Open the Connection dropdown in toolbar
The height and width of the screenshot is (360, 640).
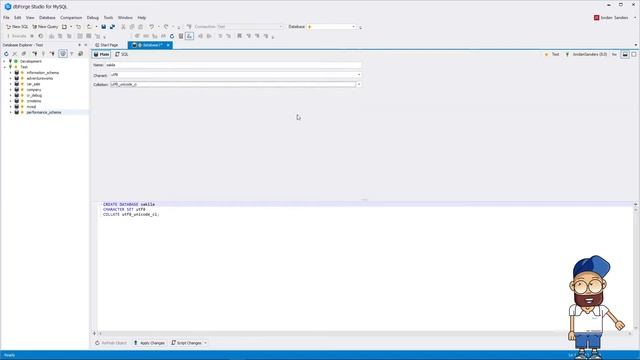pos(281,27)
